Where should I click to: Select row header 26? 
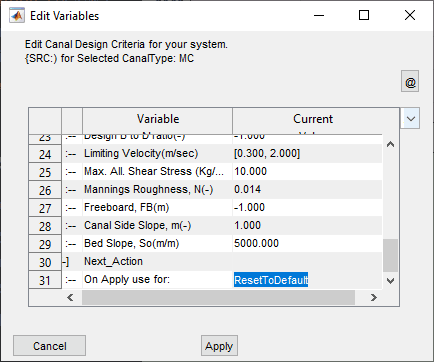coord(45,190)
